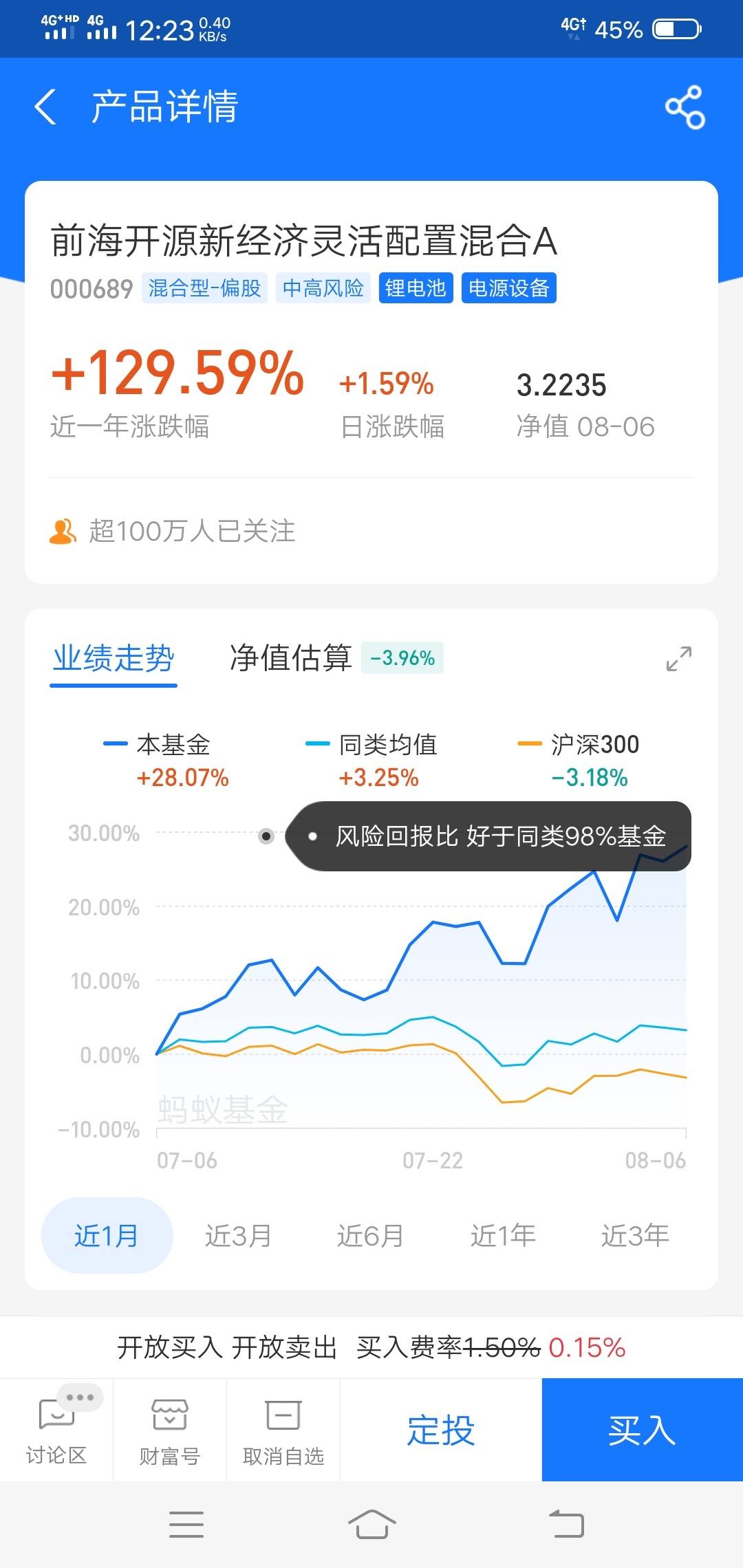Select 近3年 time range
The height and width of the screenshot is (1568, 743).
pyautogui.click(x=635, y=1236)
